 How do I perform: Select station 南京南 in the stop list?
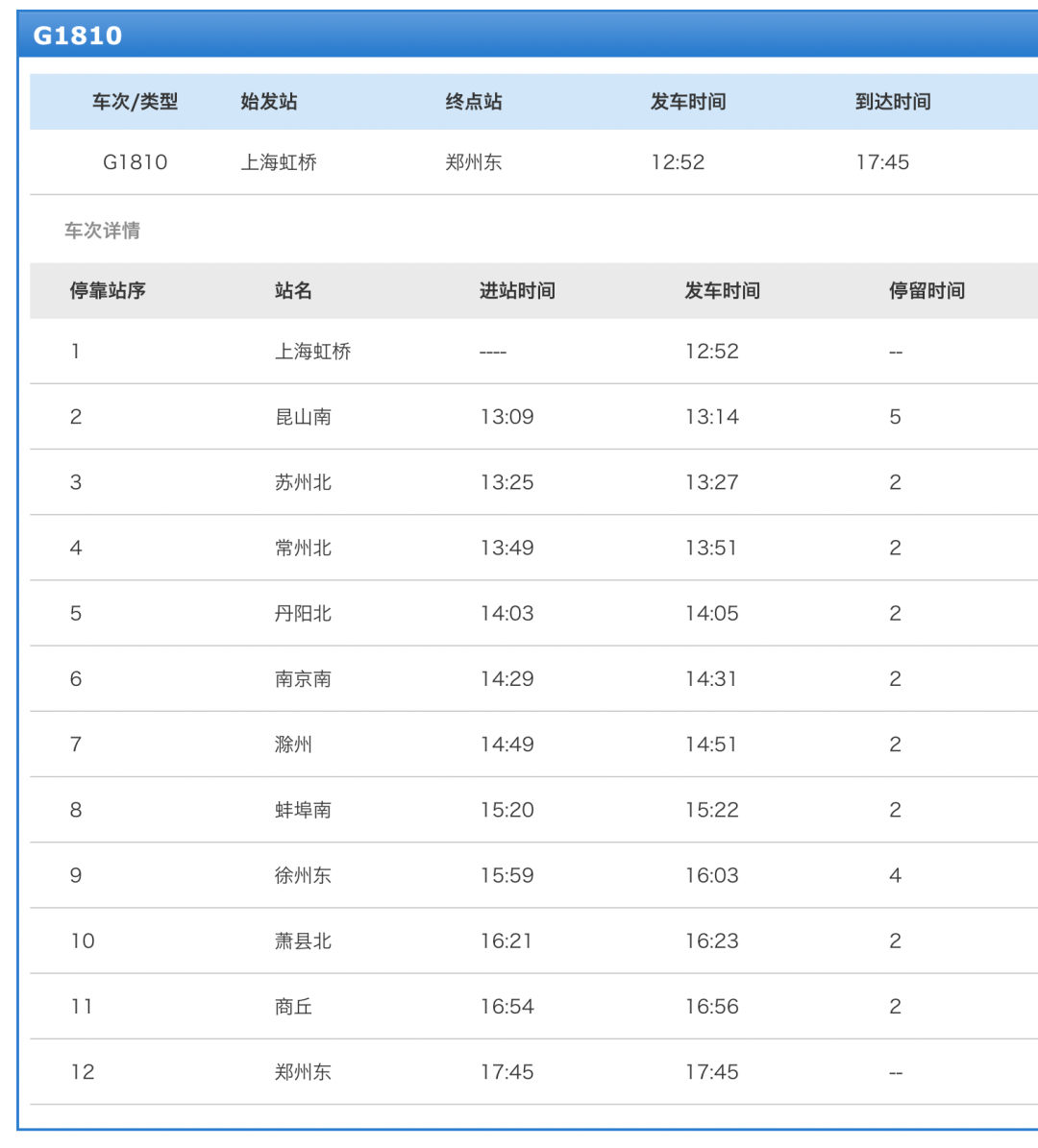[x=304, y=678]
